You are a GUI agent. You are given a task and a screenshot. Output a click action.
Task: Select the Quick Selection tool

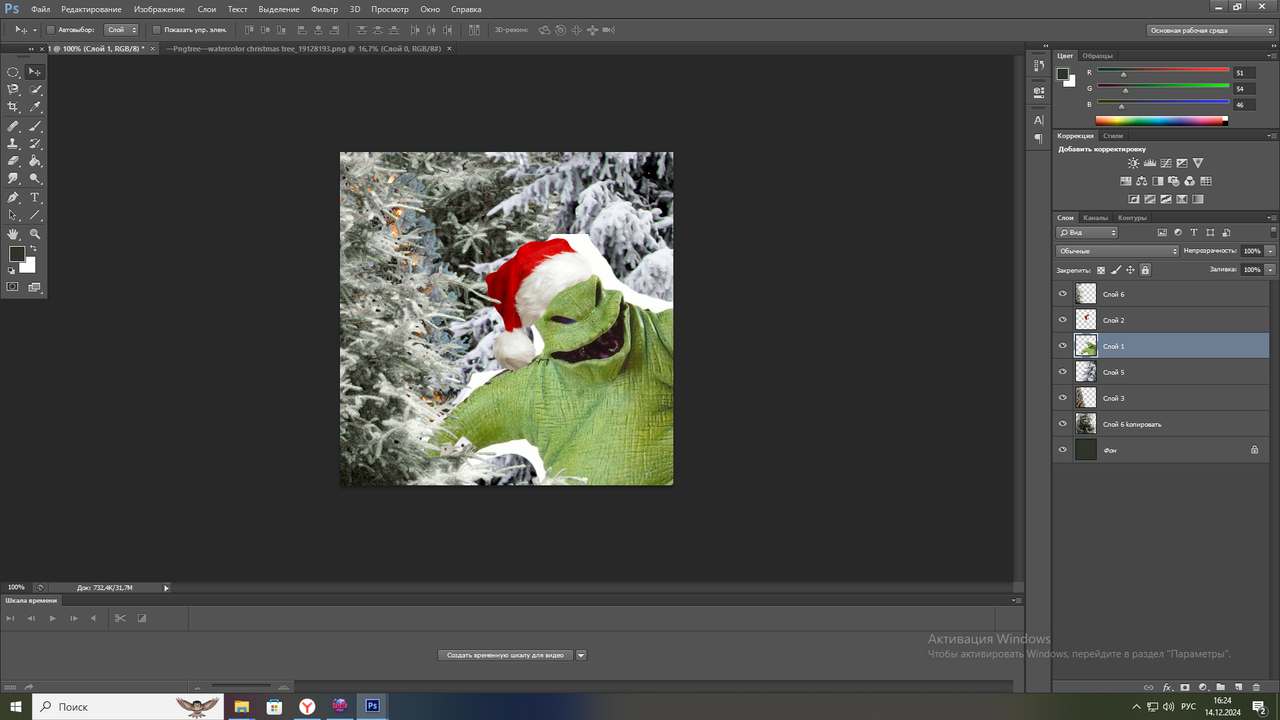click(x=35, y=89)
